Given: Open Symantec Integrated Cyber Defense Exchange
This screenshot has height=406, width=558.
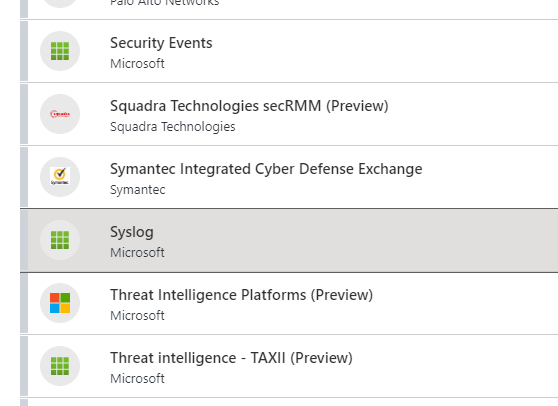Looking at the screenshot, I should pos(266,169).
